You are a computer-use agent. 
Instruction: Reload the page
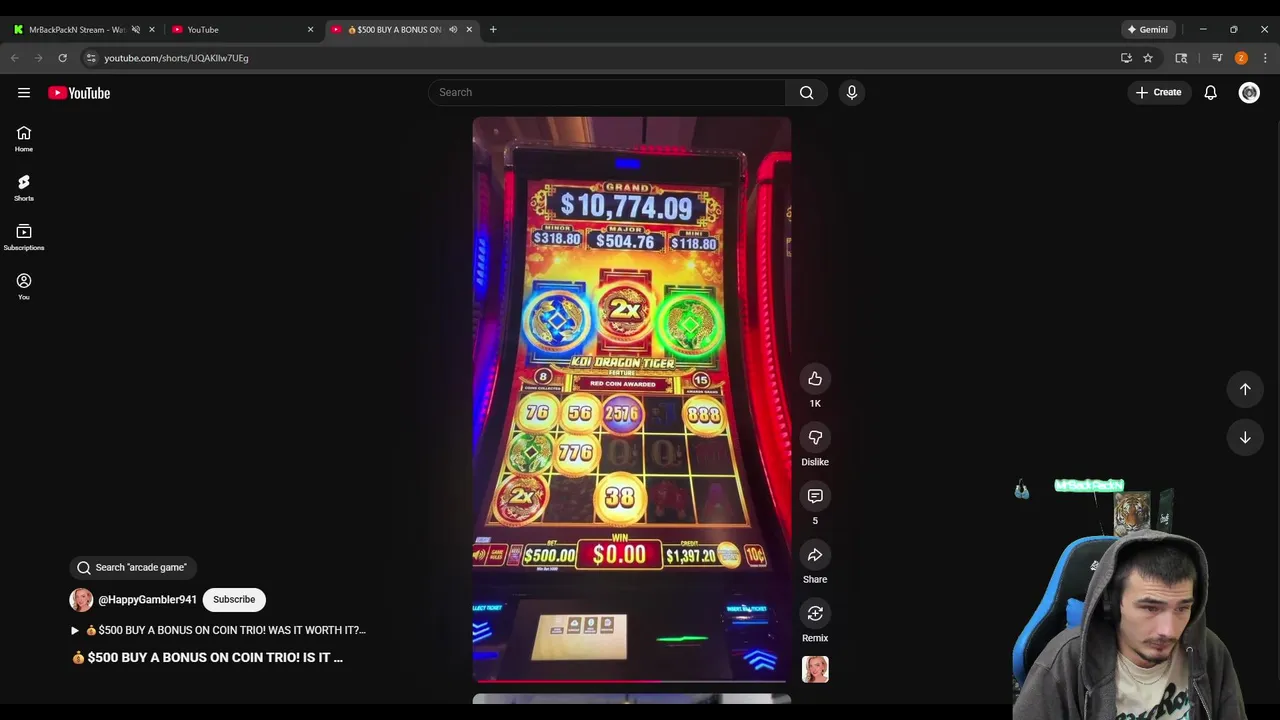pos(62,58)
